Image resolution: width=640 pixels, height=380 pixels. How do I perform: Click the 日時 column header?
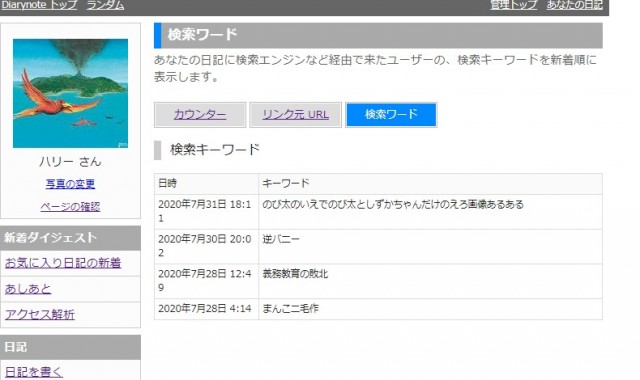207,184
